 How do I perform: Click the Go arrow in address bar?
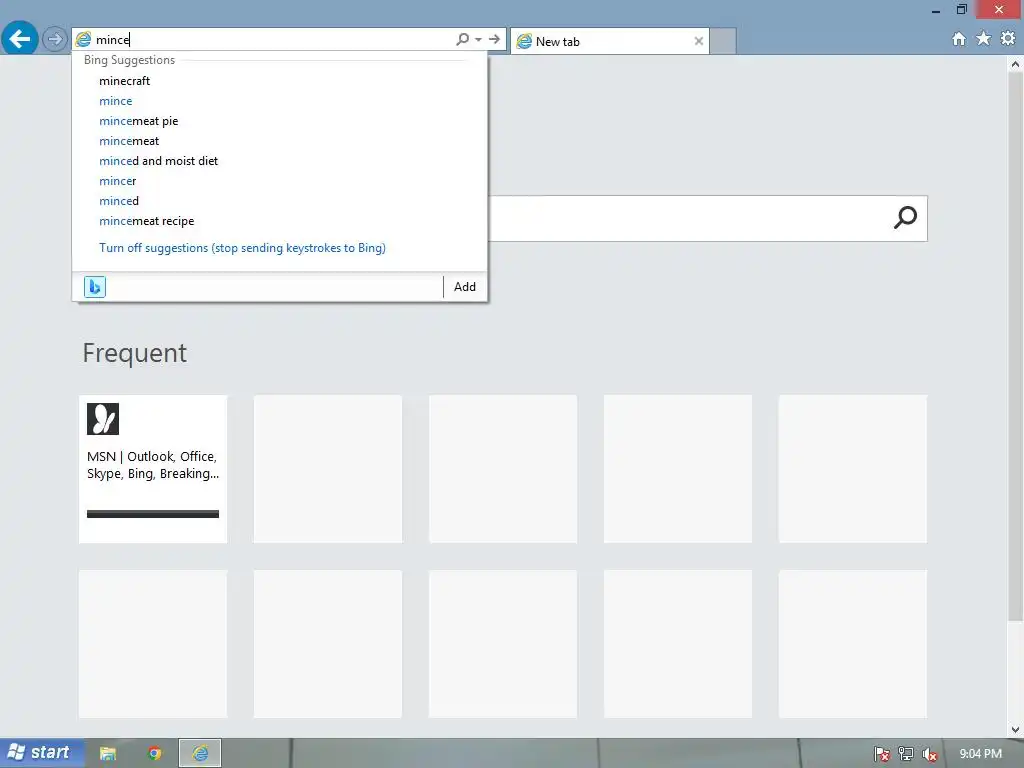(494, 39)
